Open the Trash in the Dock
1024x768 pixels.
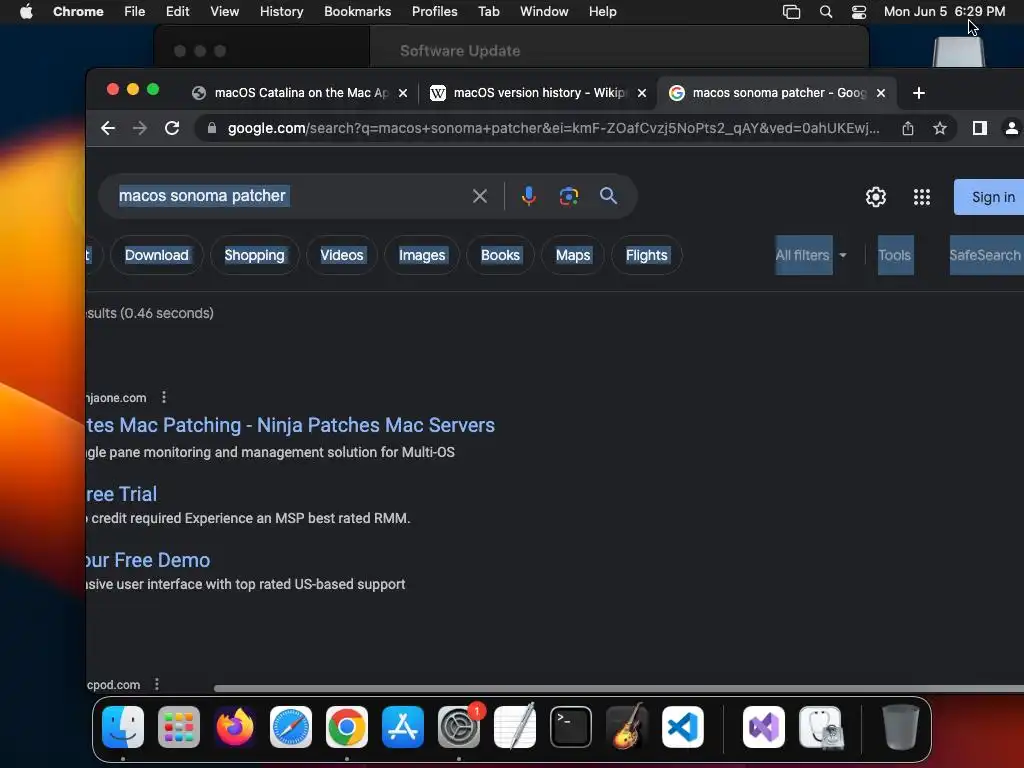tap(901, 727)
